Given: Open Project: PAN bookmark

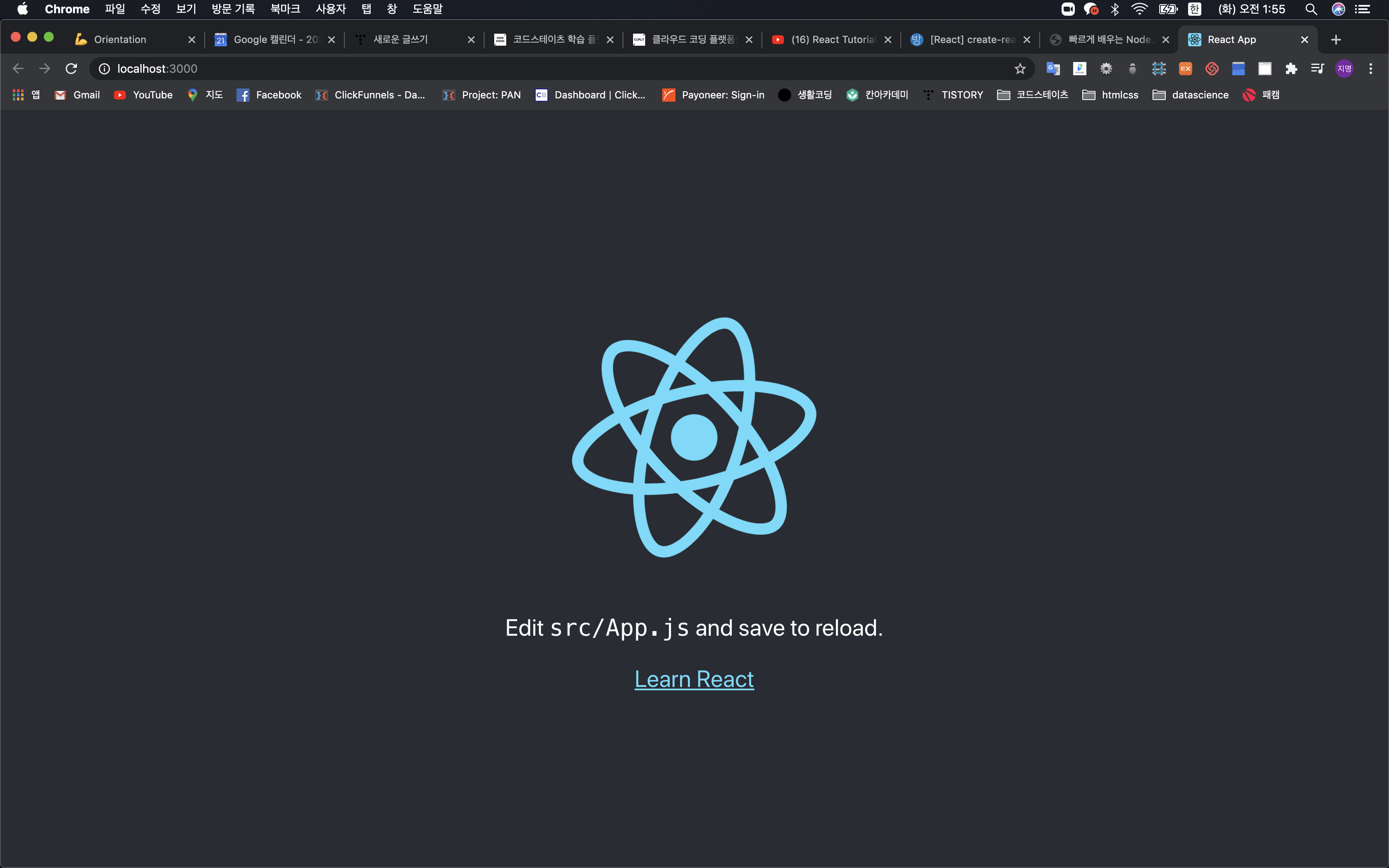Looking at the screenshot, I should (482, 95).
